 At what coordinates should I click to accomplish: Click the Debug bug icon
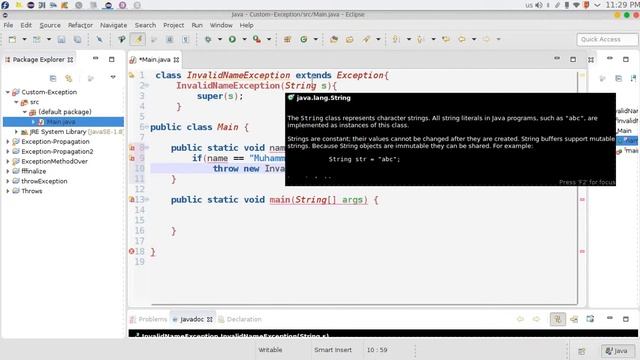pos(208,39)
